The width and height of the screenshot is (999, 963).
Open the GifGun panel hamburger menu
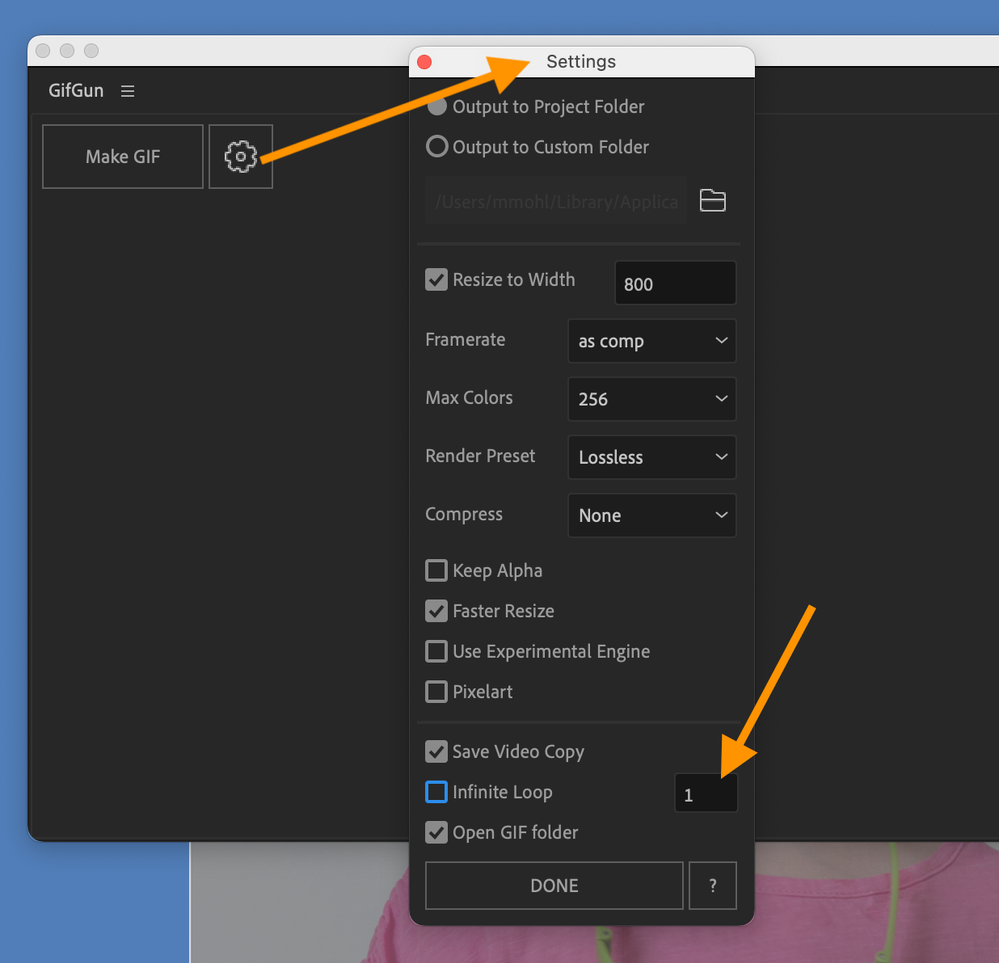pos(127,91)
